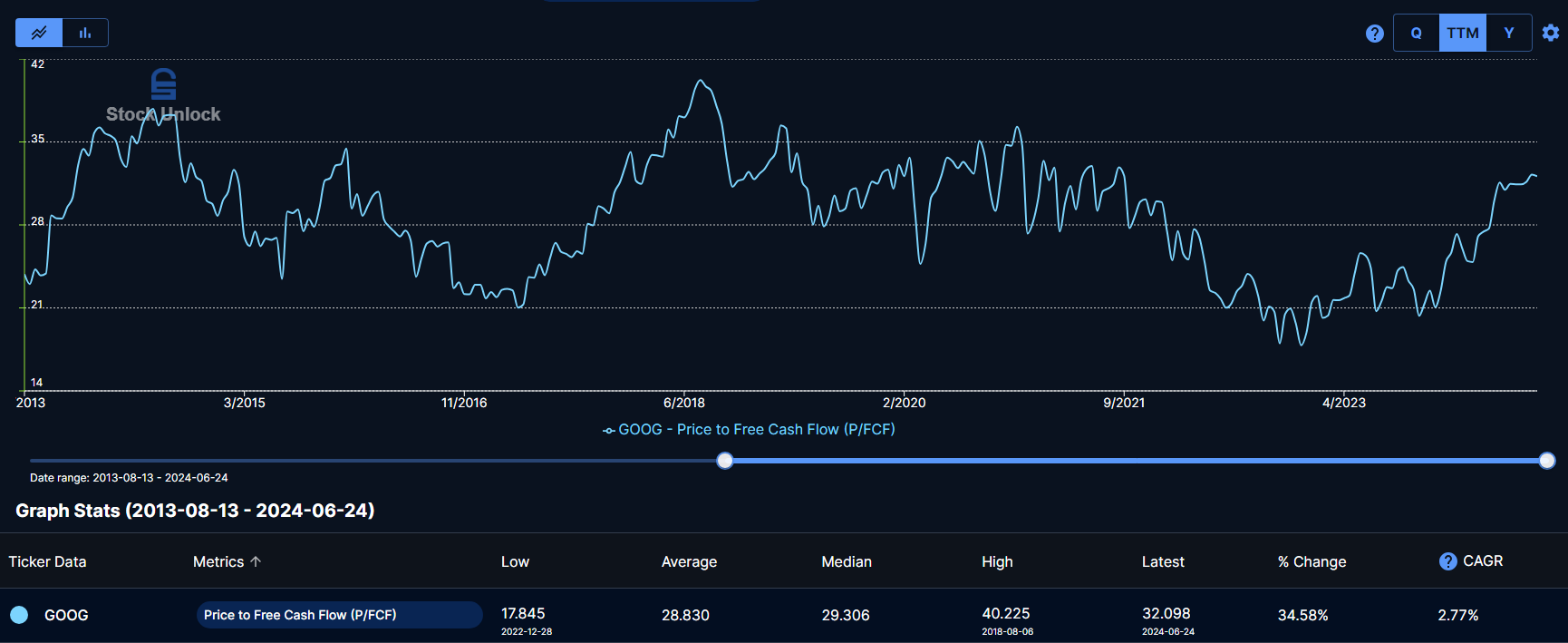This screenshot has height=643, width=1568.
Task: Click % Change value 34.58%
Action: pos(1303,615)
